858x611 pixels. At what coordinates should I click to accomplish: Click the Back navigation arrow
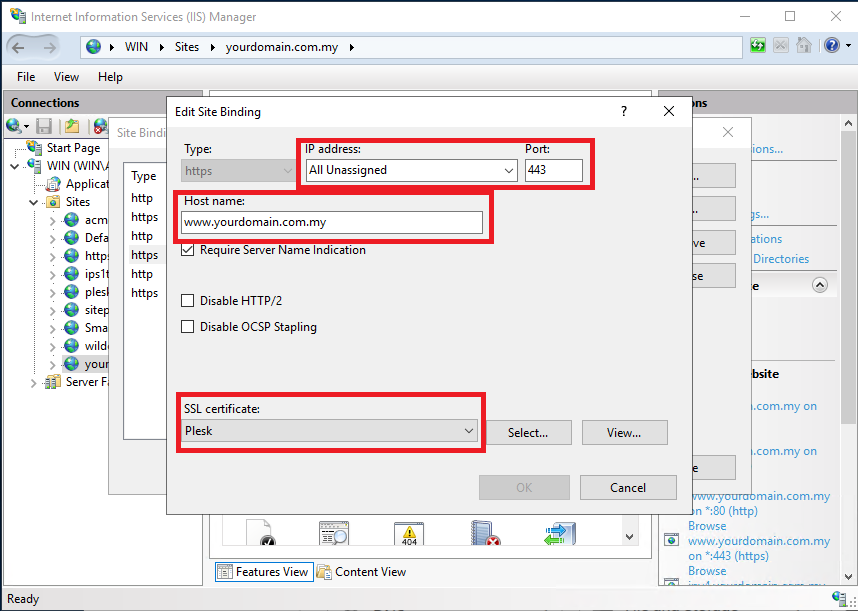coord(22,47)
